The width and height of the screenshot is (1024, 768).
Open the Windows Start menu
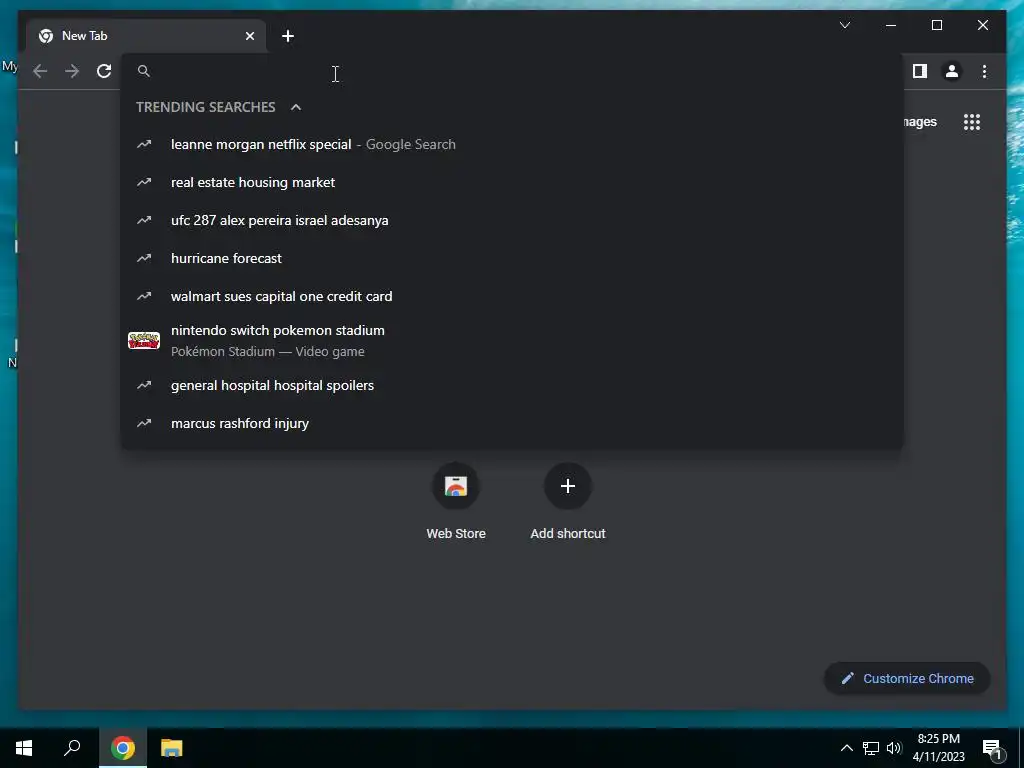click(24, 748)
